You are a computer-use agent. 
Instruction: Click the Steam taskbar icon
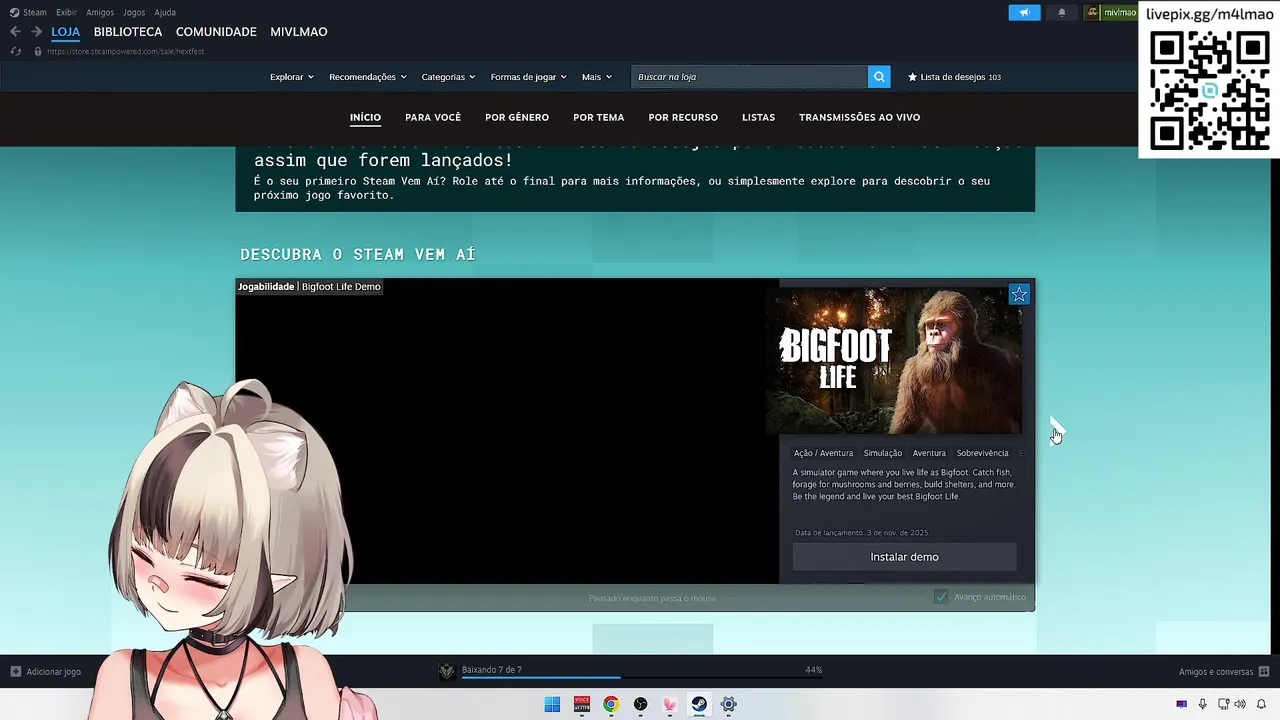pos(699,704)
